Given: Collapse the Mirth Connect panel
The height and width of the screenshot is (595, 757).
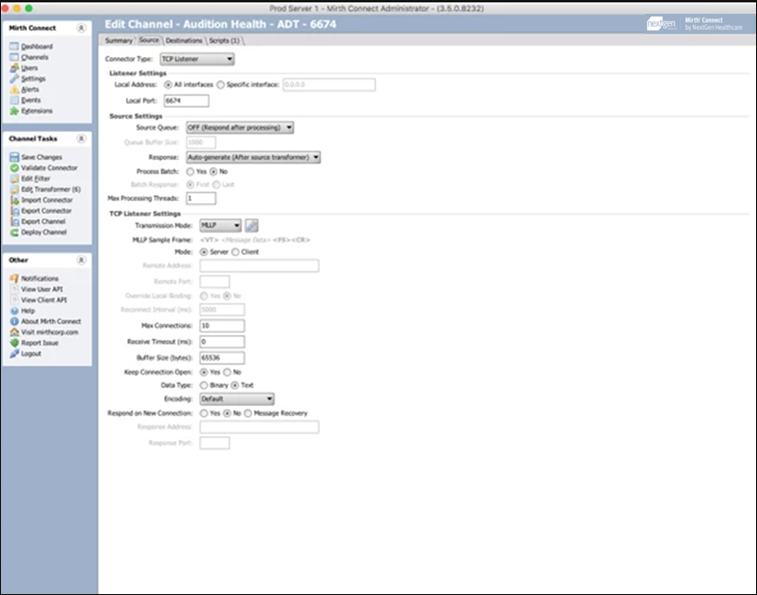Looking at the screenshot, I should click(81, 28).
